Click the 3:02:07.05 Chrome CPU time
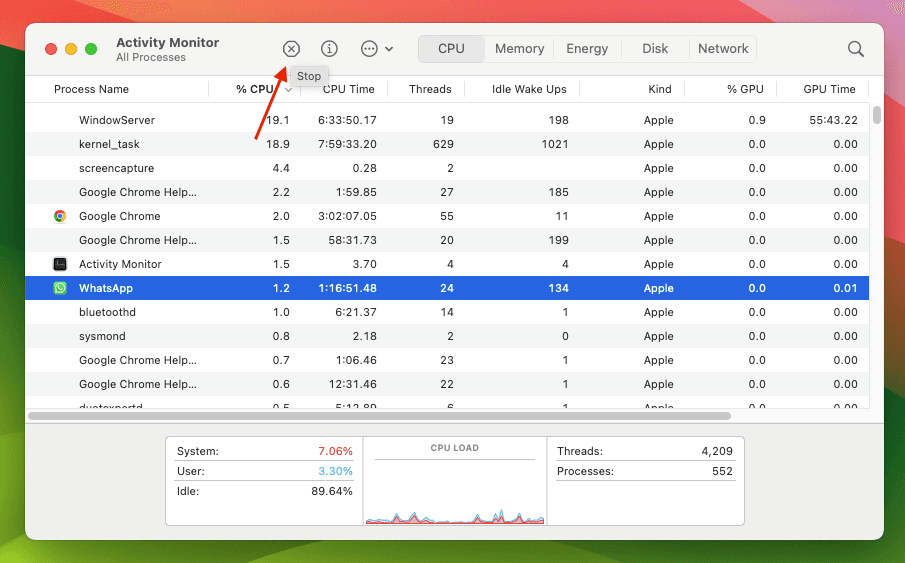The image size is (905, 563). (347, 216)
